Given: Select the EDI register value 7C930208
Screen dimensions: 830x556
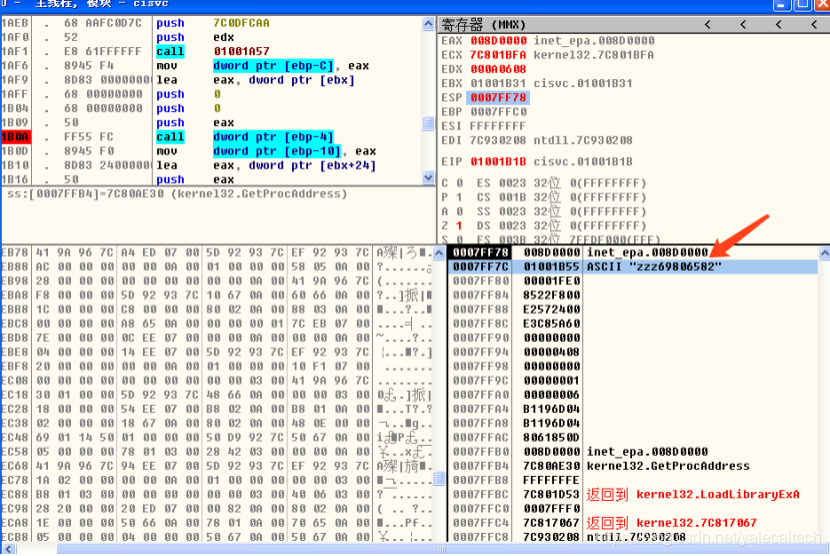Looking at the screenshot, I should 498,141.
